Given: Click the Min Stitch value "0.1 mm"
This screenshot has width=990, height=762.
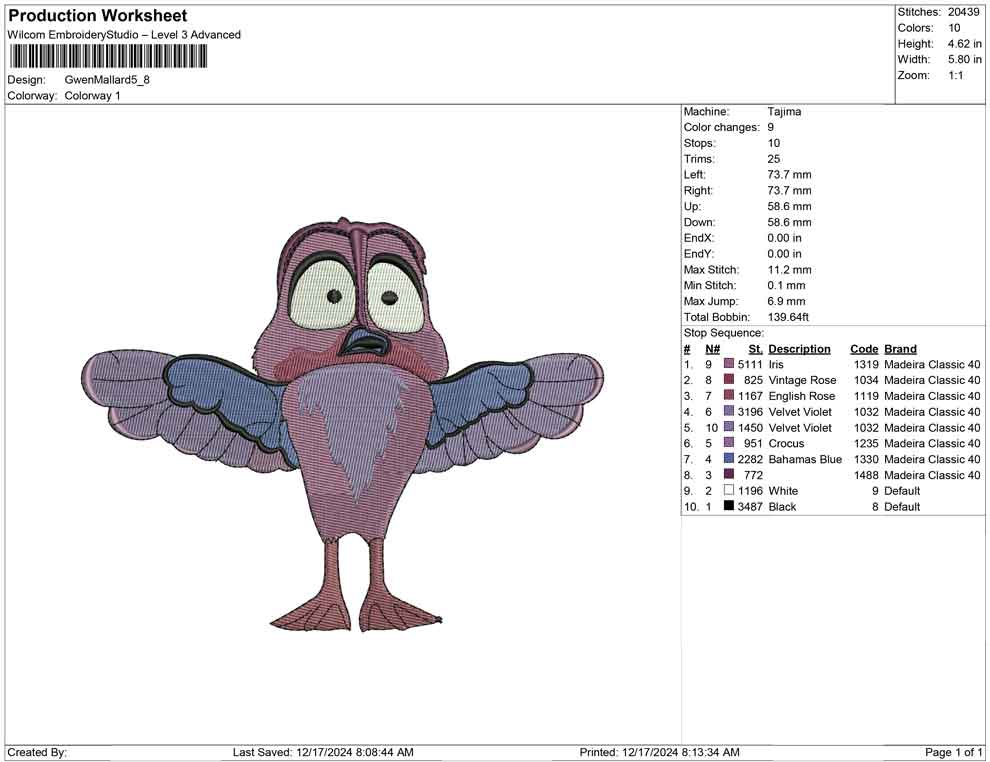Looking at the screenshot, I should click(x=786, y=285).
